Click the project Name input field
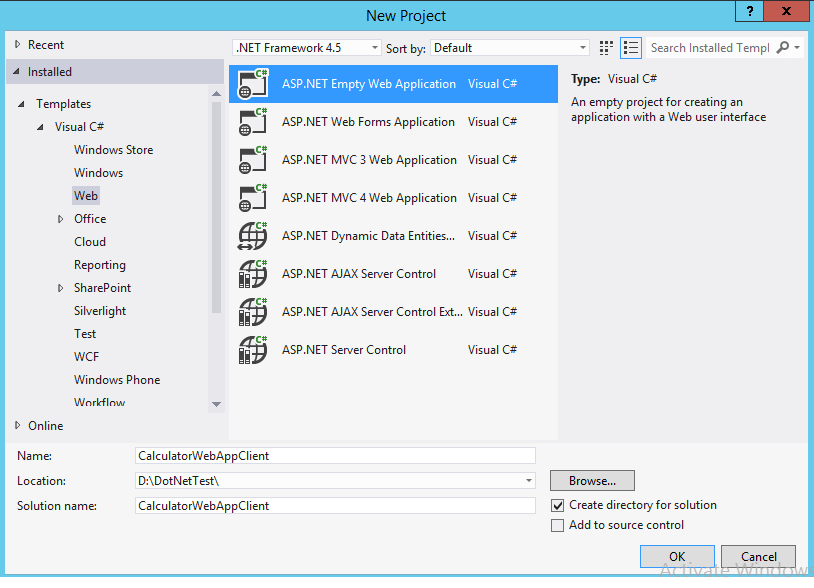The width and height of the screenshot is (814, 588). tap(335, 456)
